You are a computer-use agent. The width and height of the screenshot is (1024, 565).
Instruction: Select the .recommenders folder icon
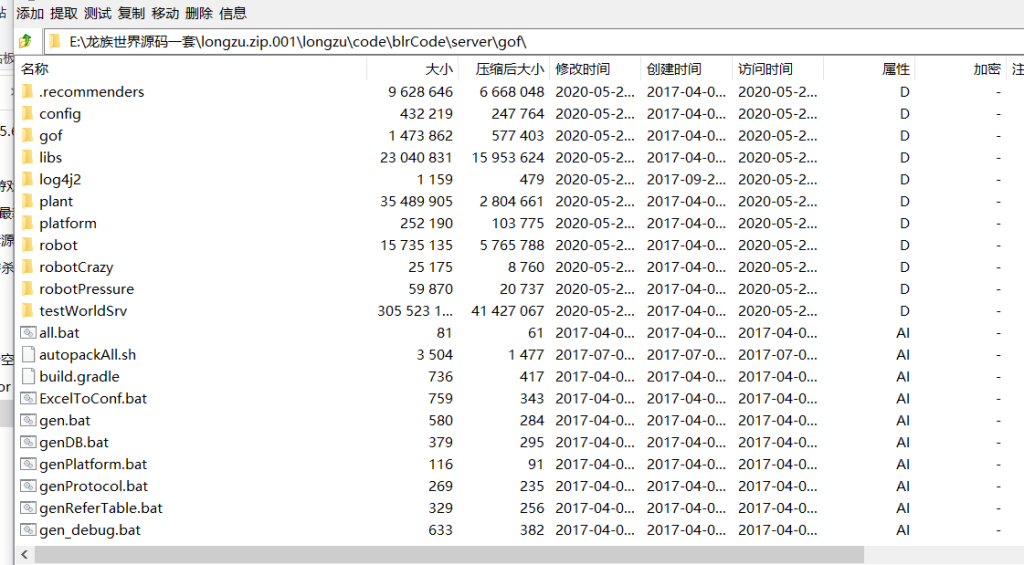[27, 91]
